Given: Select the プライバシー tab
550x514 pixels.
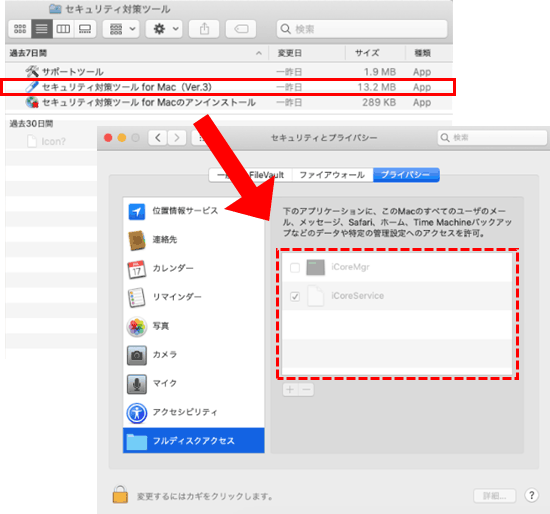Looking at the screenshot, I should [406, 175].
